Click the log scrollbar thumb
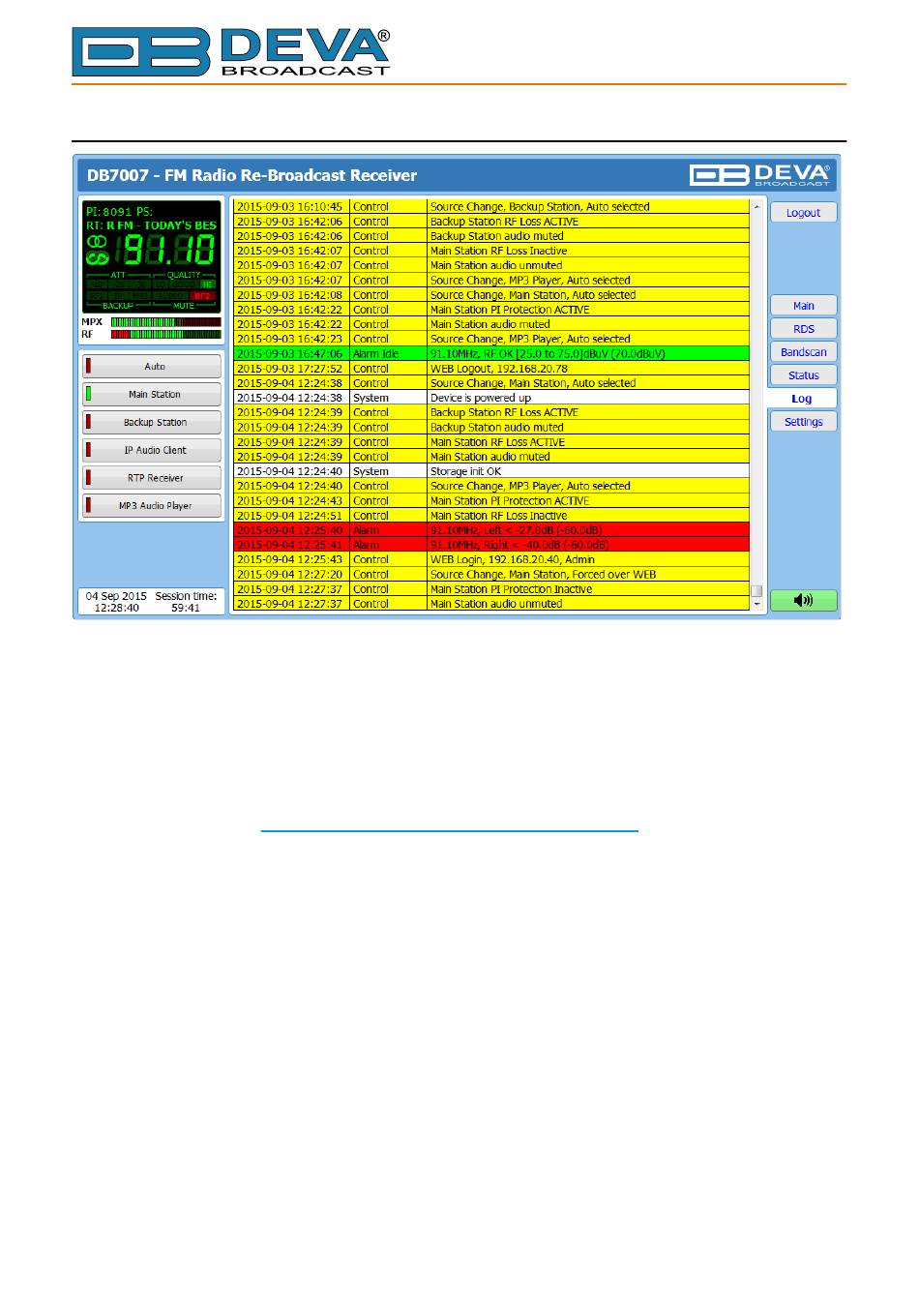This screenshot has height=1316, width=919. (756, 591)
